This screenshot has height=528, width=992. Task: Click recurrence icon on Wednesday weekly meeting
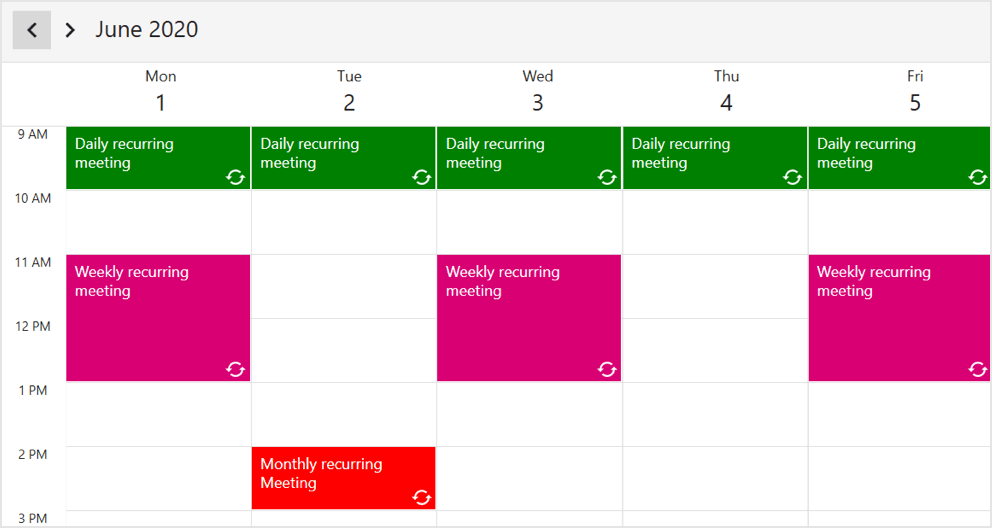pos(607,369)
